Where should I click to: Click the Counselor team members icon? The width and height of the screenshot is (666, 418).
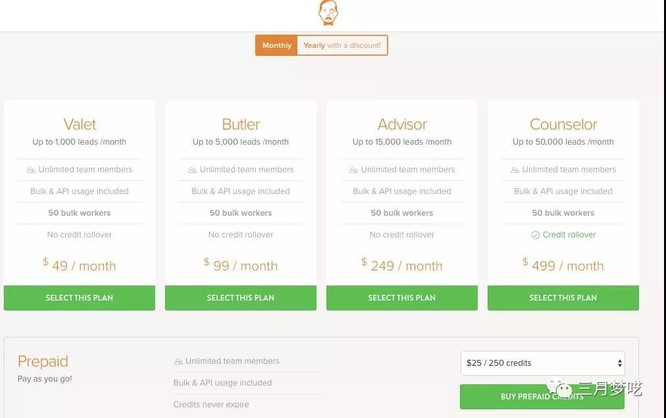pyautogui.click(x=515, y=170)
